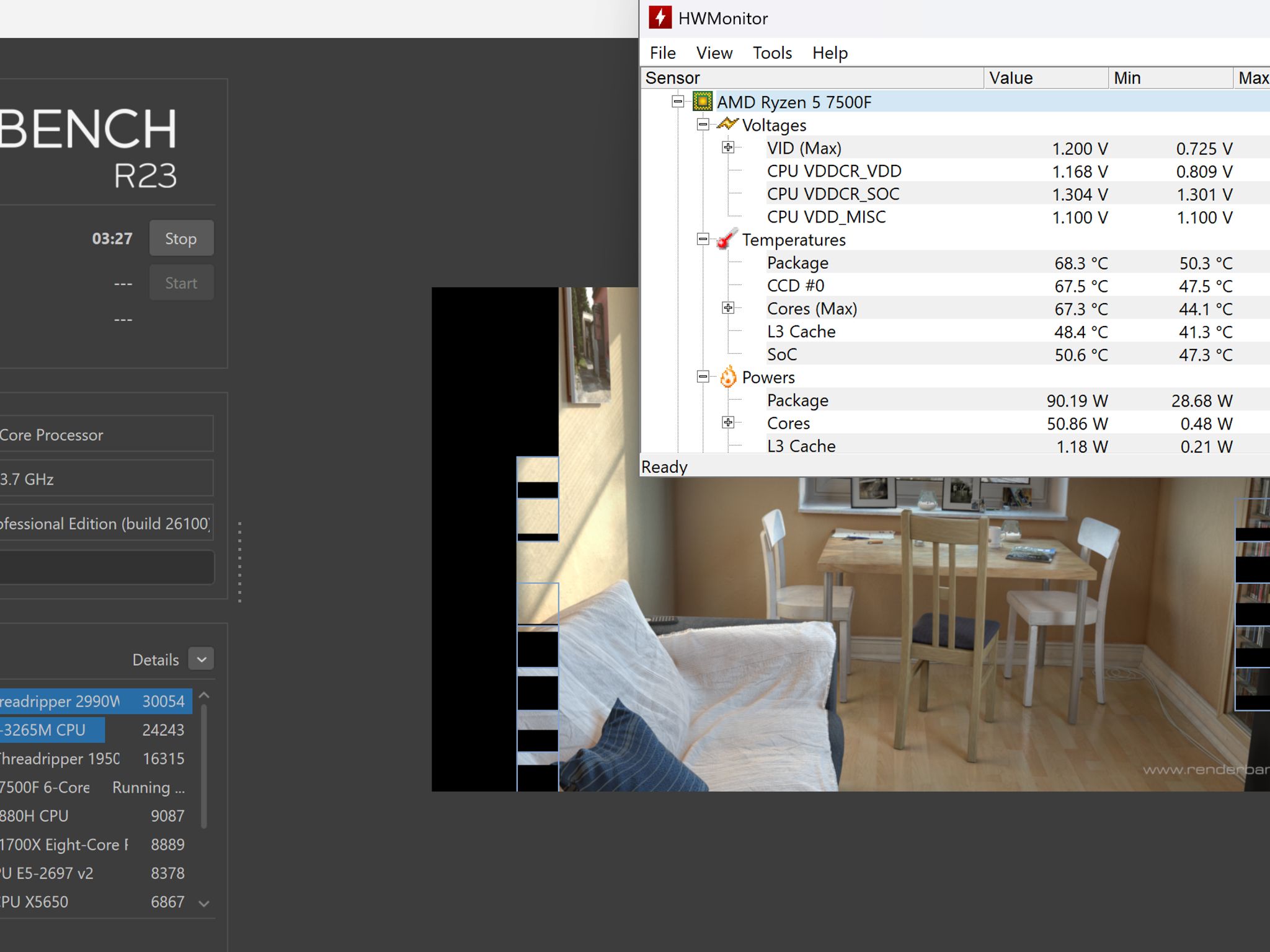This screenshot has height=952, width=1270.
Task: Click the Core Processor field in Cinebench
Action: 106,434
